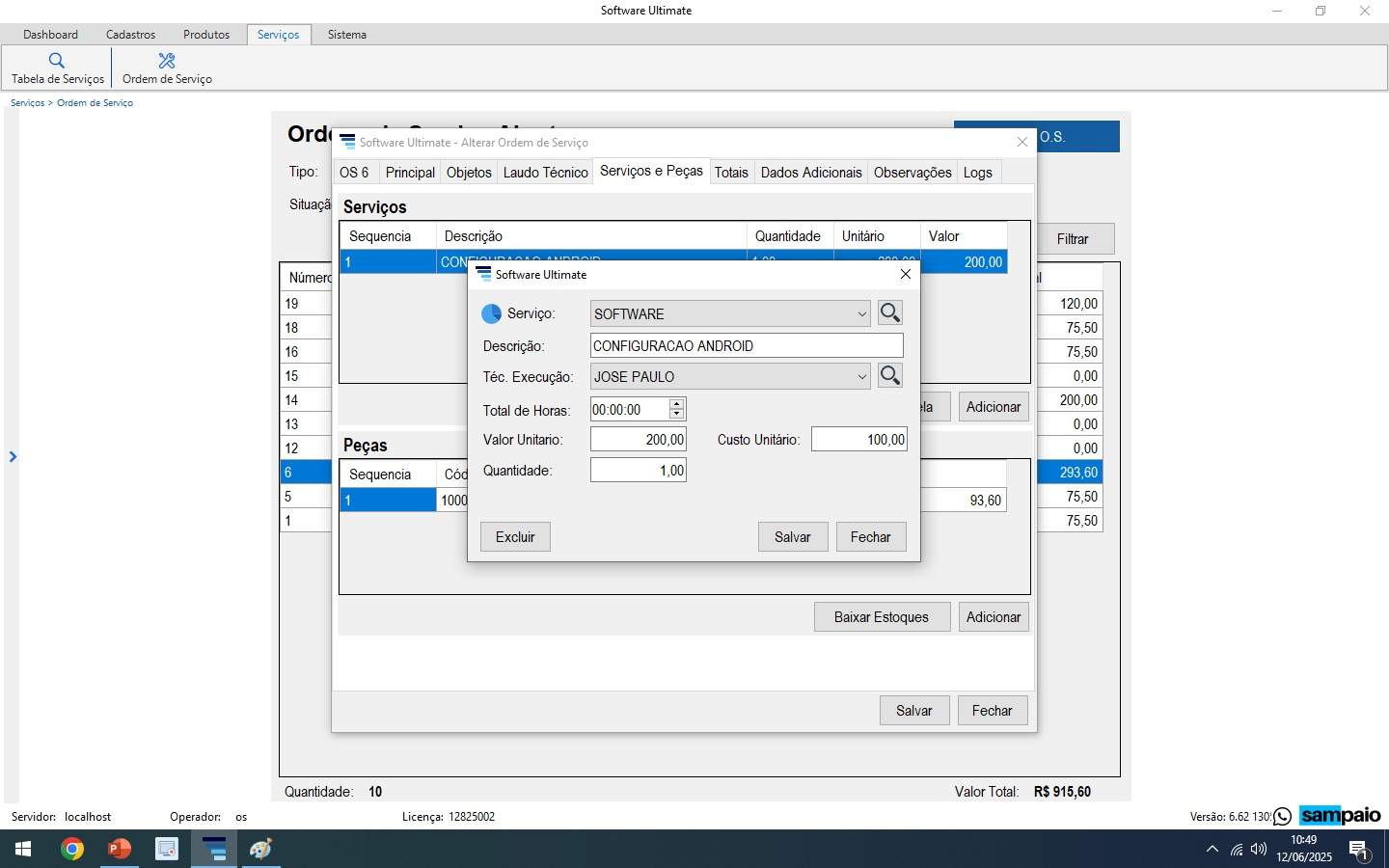Open Cadastros menu tab
Viewport: 1389px width, 868px height.
click(130, 34)
